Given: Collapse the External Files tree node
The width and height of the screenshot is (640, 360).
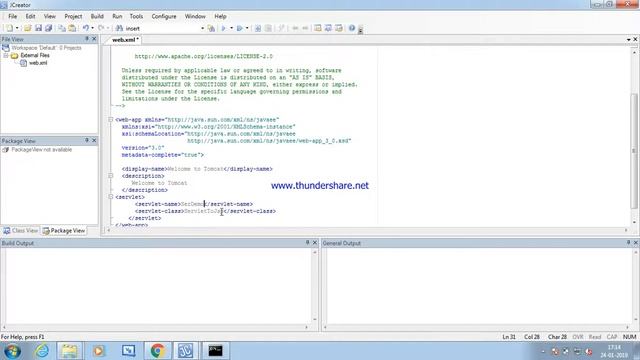Looking at the screenshot, I should 6,55.
